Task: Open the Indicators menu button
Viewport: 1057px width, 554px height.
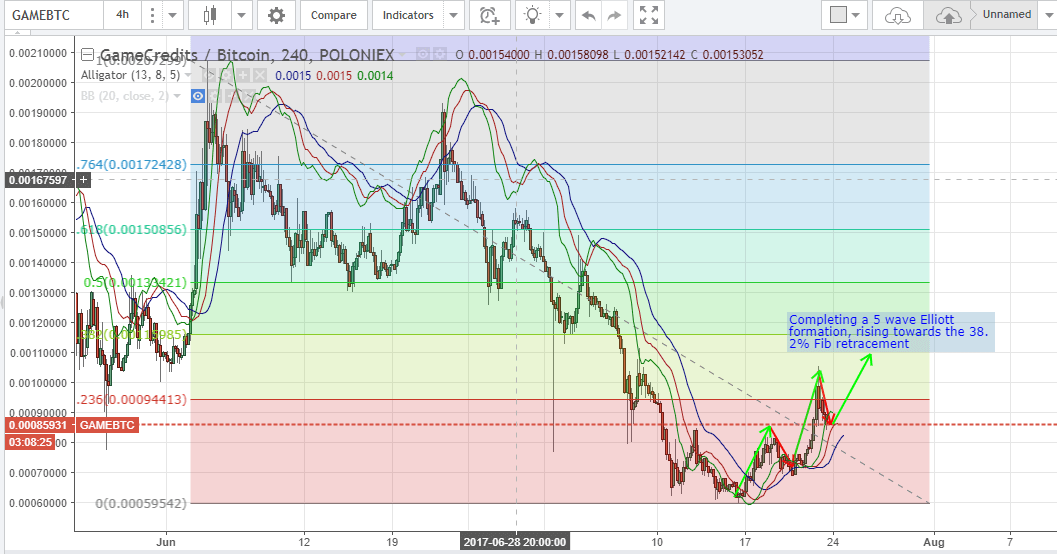Action: tap(408, 15)
